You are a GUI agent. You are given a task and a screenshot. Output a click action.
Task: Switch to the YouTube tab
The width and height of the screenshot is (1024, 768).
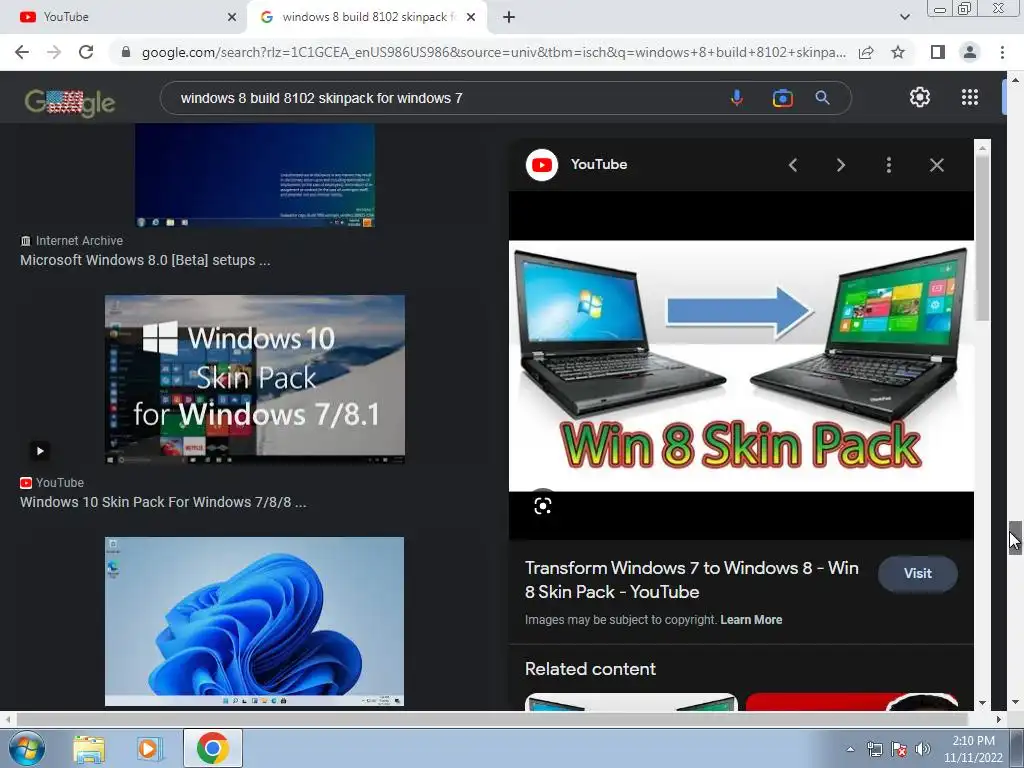[122, 17]
